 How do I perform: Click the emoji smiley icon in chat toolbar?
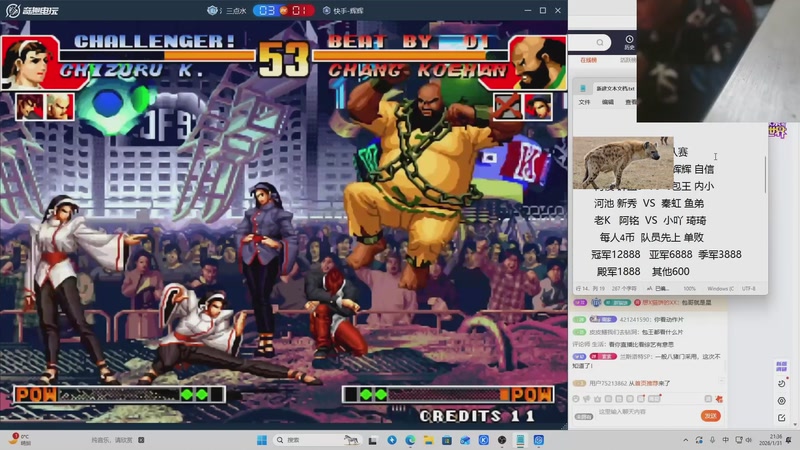pyautogui.click(x=576, y=399)
